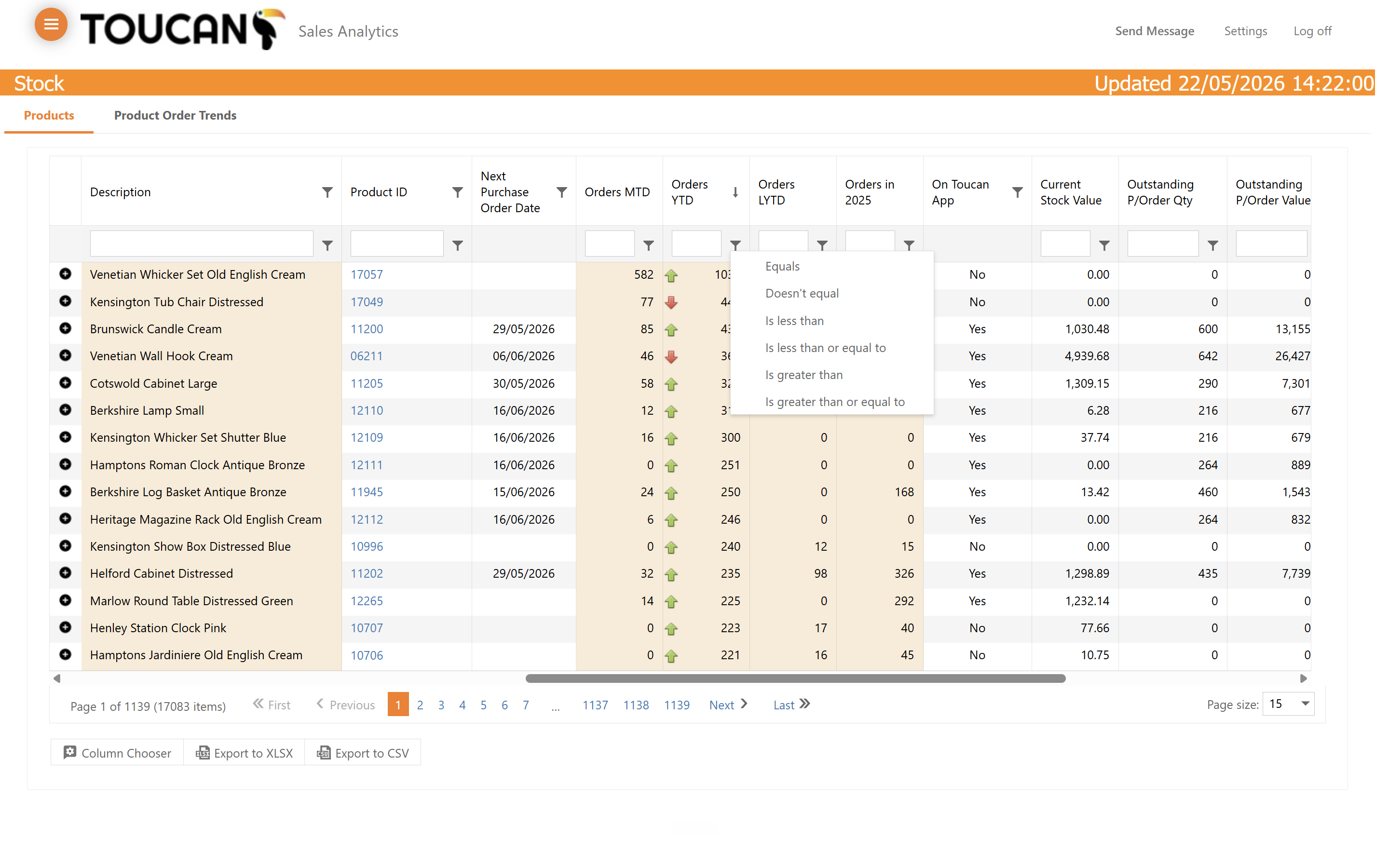
Task: Click the Description filter text field
Action: click(202, 244)
